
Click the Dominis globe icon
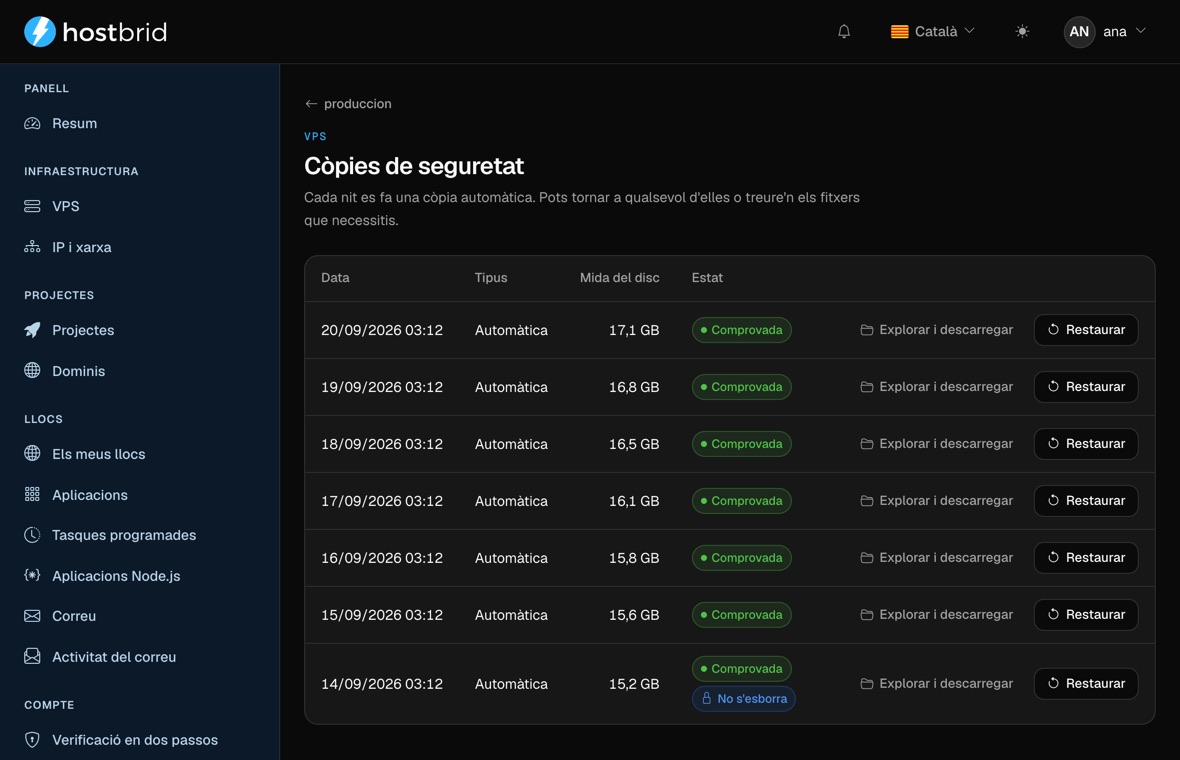pyautogui.click(x=32, y=370)
